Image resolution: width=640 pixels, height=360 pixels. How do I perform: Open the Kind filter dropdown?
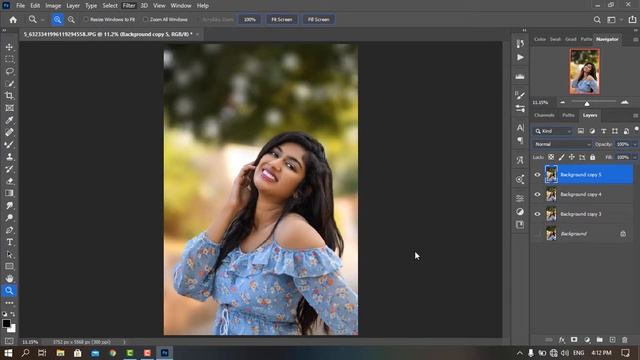[553, 131]
